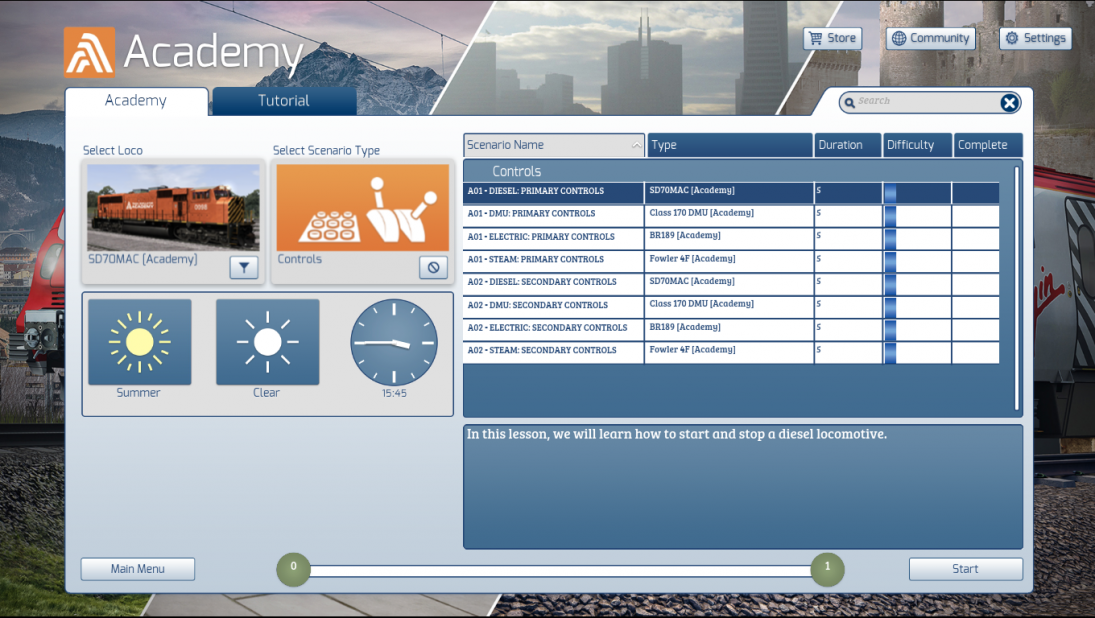The image size is (1095, 618).
Task: Select the Controls scenario type image
Action: click(362, 208)
